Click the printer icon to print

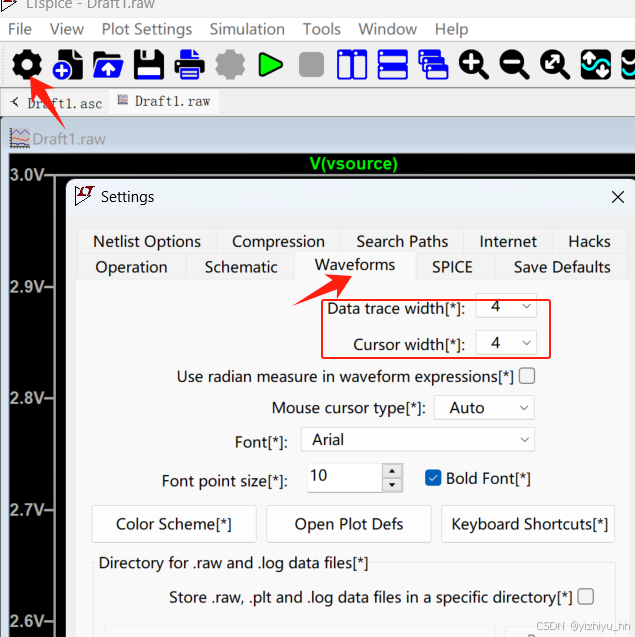click(189, 64)
